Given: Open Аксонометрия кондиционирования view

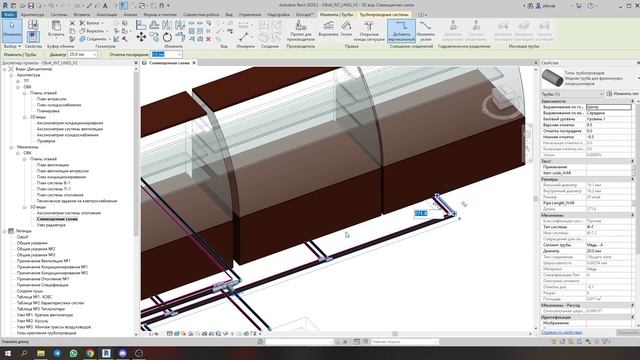Looking at the screenshot, I should pyautogui.click(x=70, y=123).
